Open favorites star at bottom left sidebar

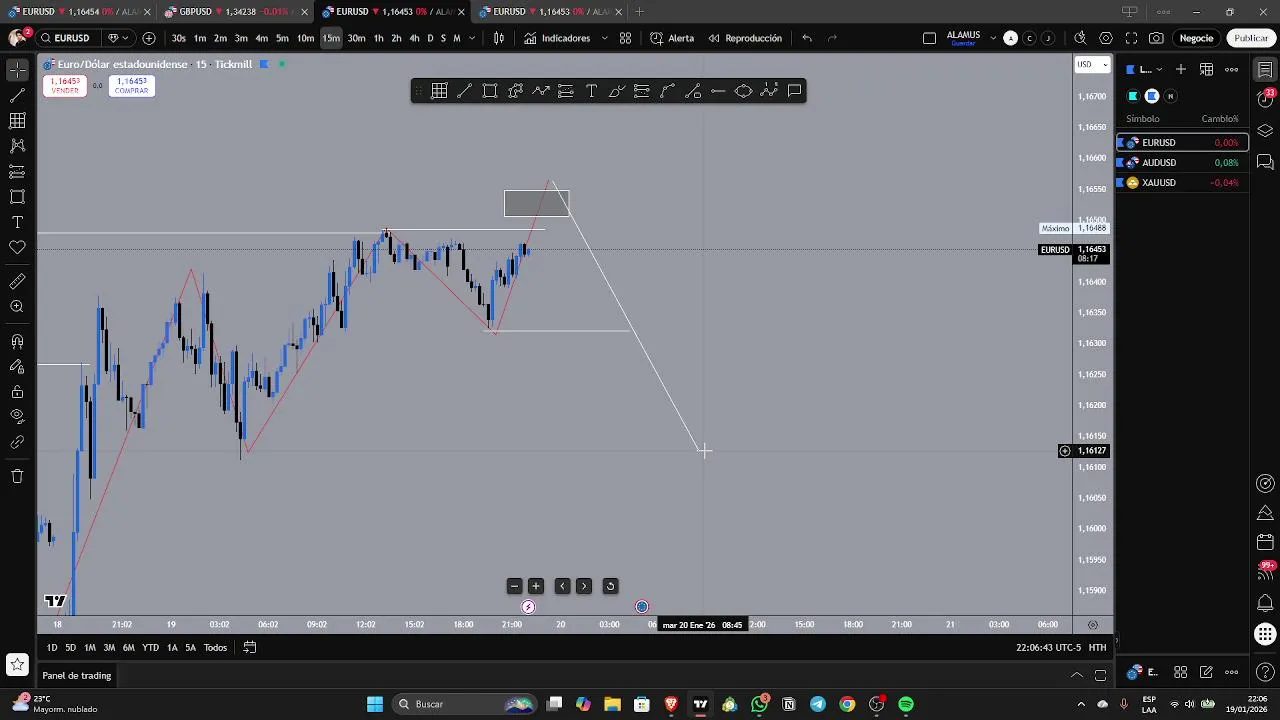tap(17, 664)
